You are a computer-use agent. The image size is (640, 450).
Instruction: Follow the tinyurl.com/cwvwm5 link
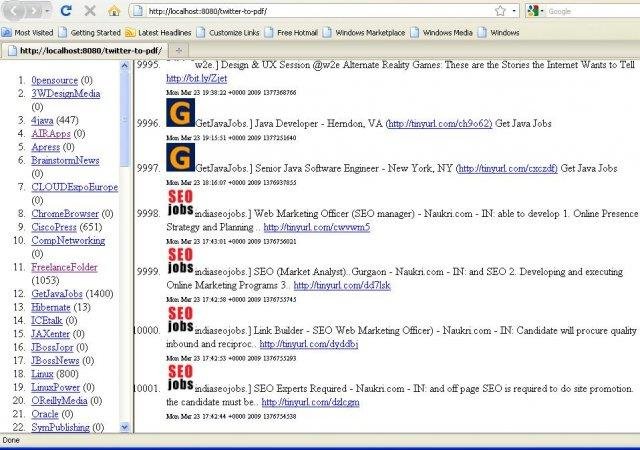click(x=317, y=227)
